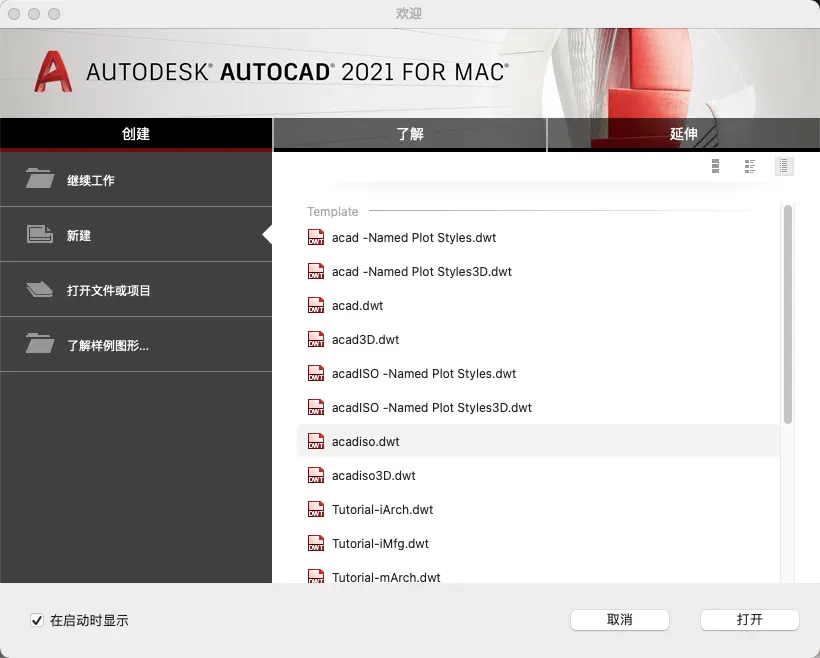Click DWT icon of acad -Named Plot Styles.dwt
Screen dimensions: 820x658
[316, 237]
